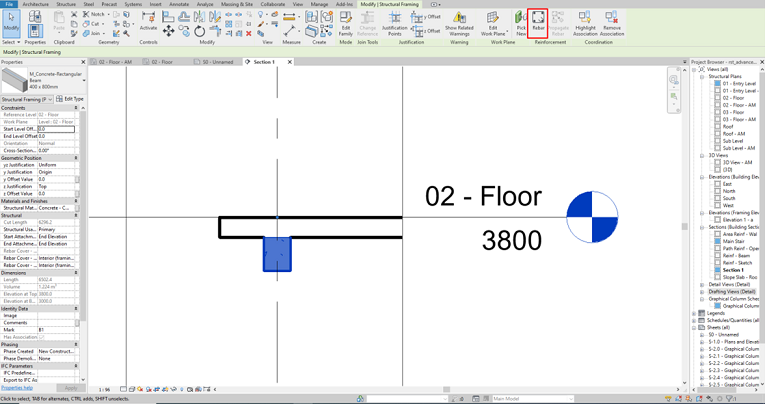Expand the Legends node

(695, 313)
